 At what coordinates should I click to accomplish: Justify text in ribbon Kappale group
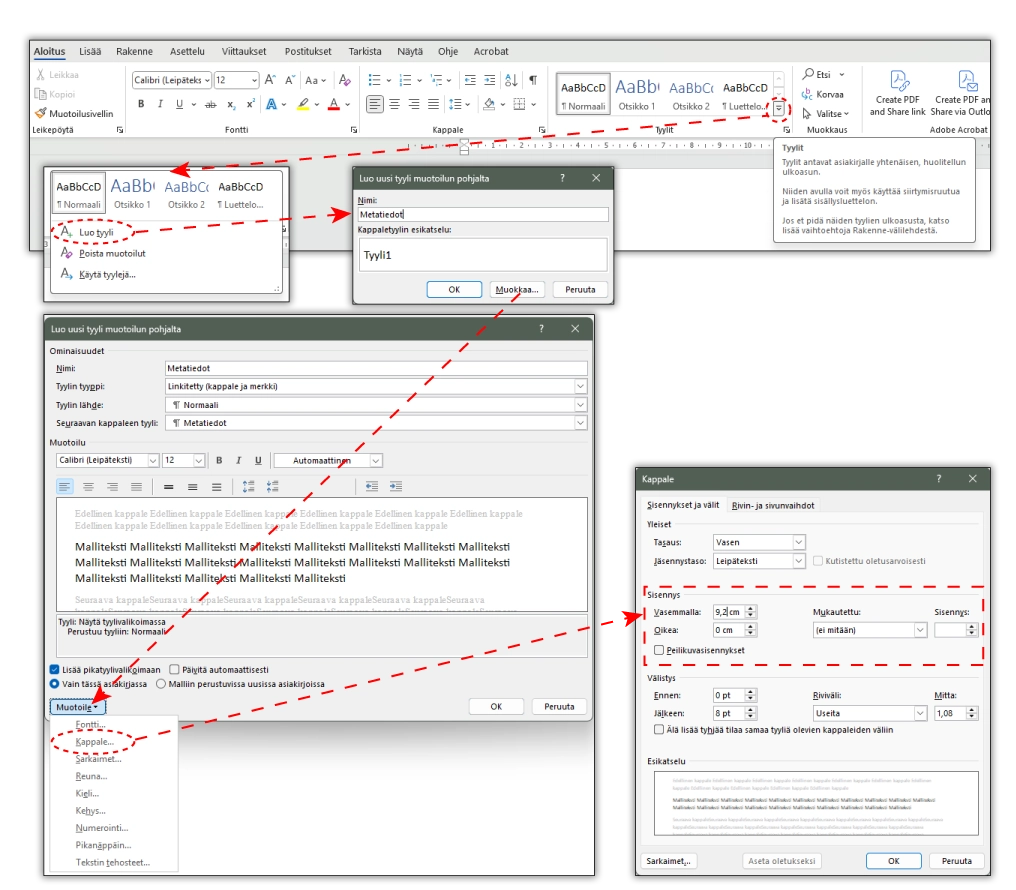(x=433, y=104)
